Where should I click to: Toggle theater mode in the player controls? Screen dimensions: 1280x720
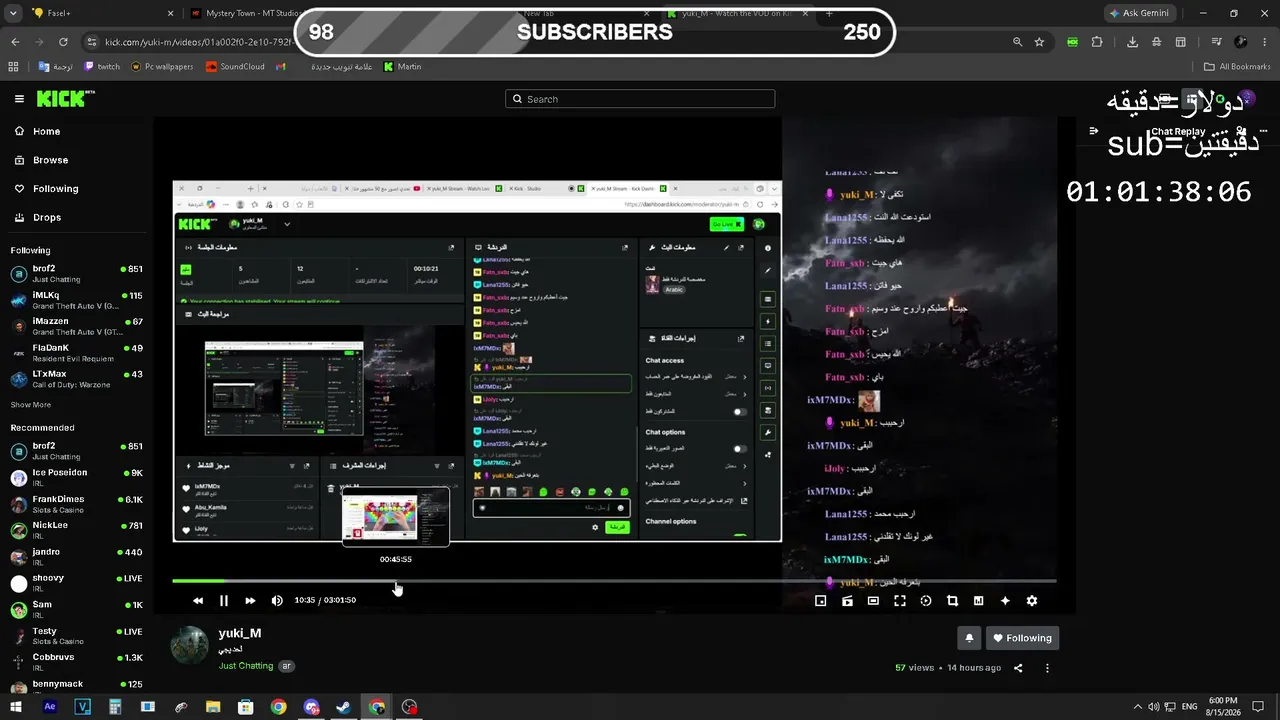click(873, 601)
